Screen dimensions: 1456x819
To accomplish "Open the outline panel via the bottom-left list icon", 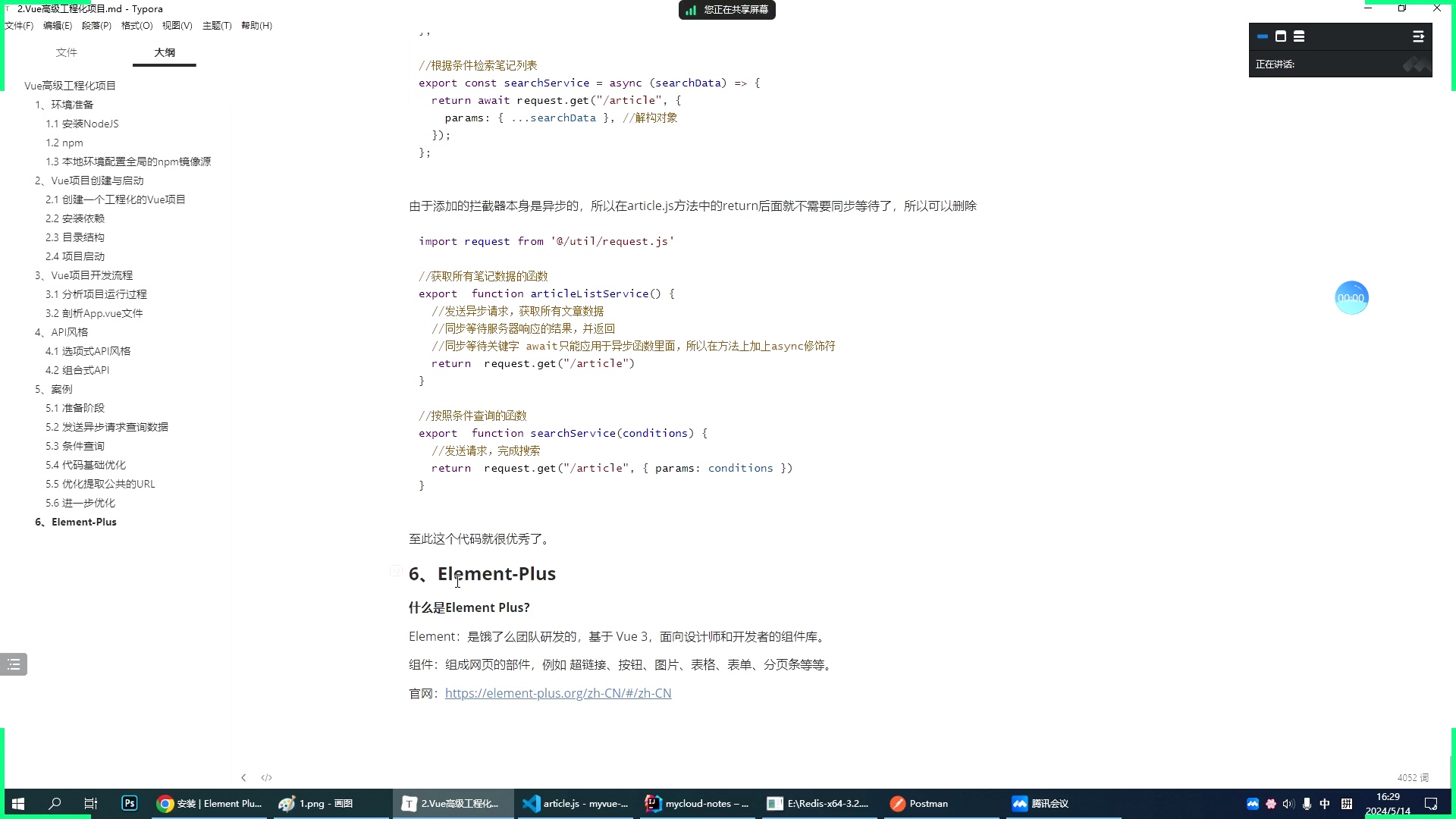I will click(x=14, y=664).
